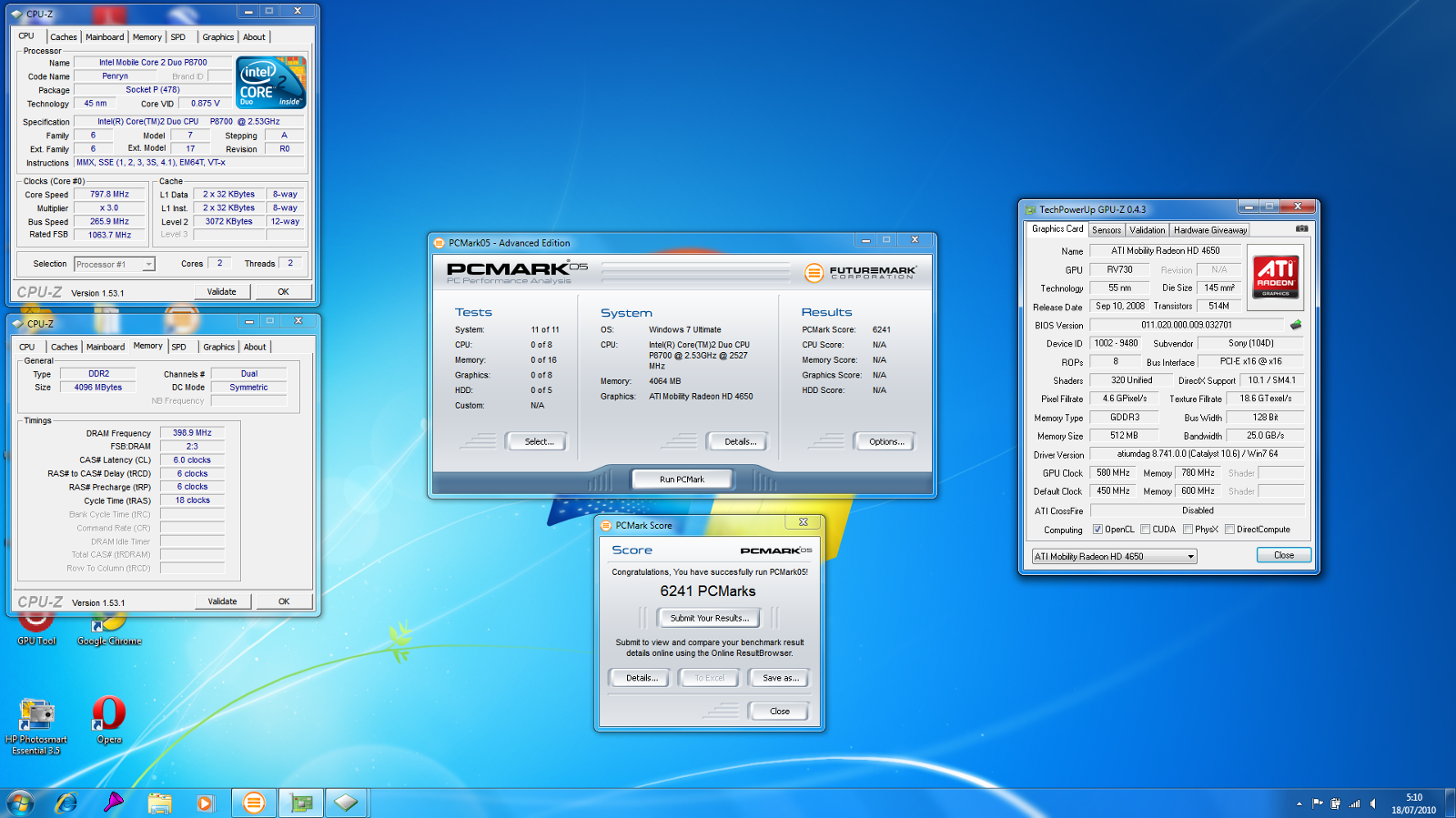Click the Futuremark logo in PCMark05
This screenshot has height=818, width=1456.
860,272
